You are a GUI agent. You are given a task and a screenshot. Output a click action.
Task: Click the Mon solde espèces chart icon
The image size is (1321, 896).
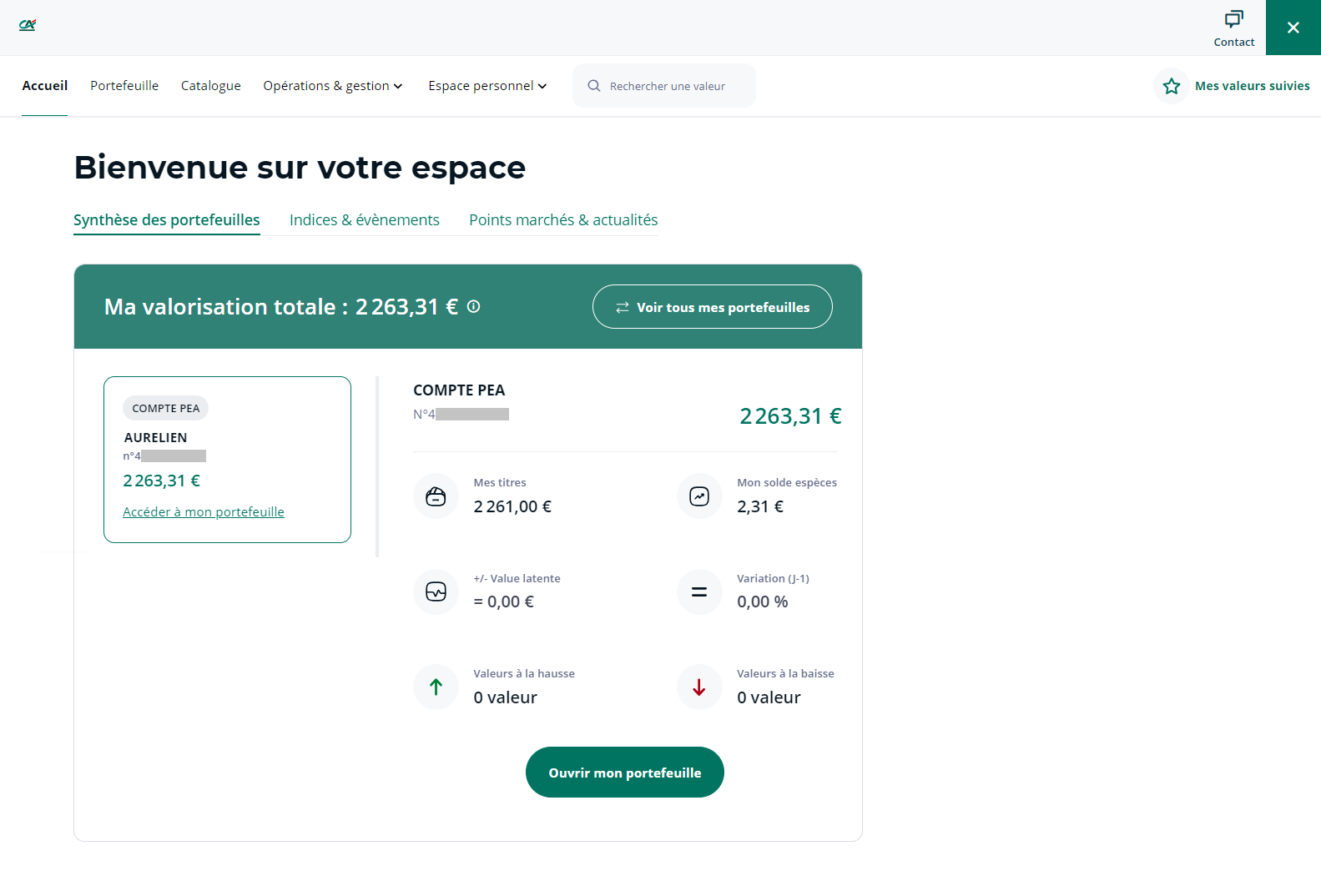tap(698, 496)
